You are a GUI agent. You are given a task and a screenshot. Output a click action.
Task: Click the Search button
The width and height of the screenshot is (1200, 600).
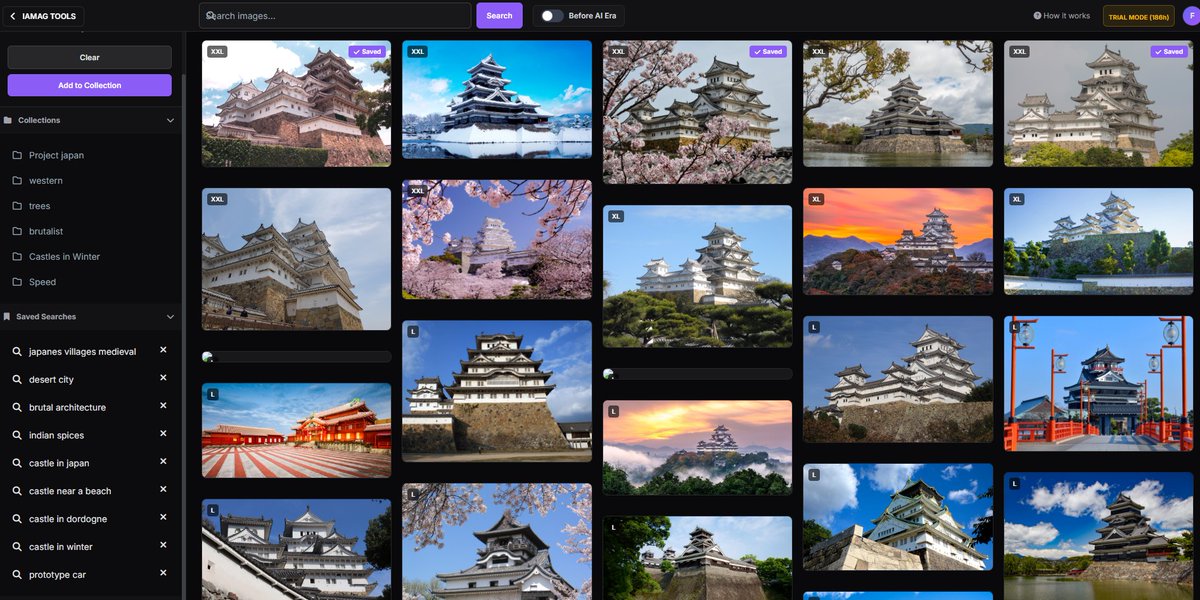(499, 16)
